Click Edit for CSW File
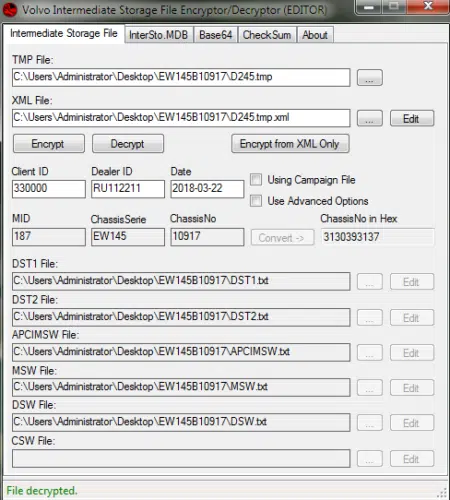The image size is (450, 500). [412, 459]
